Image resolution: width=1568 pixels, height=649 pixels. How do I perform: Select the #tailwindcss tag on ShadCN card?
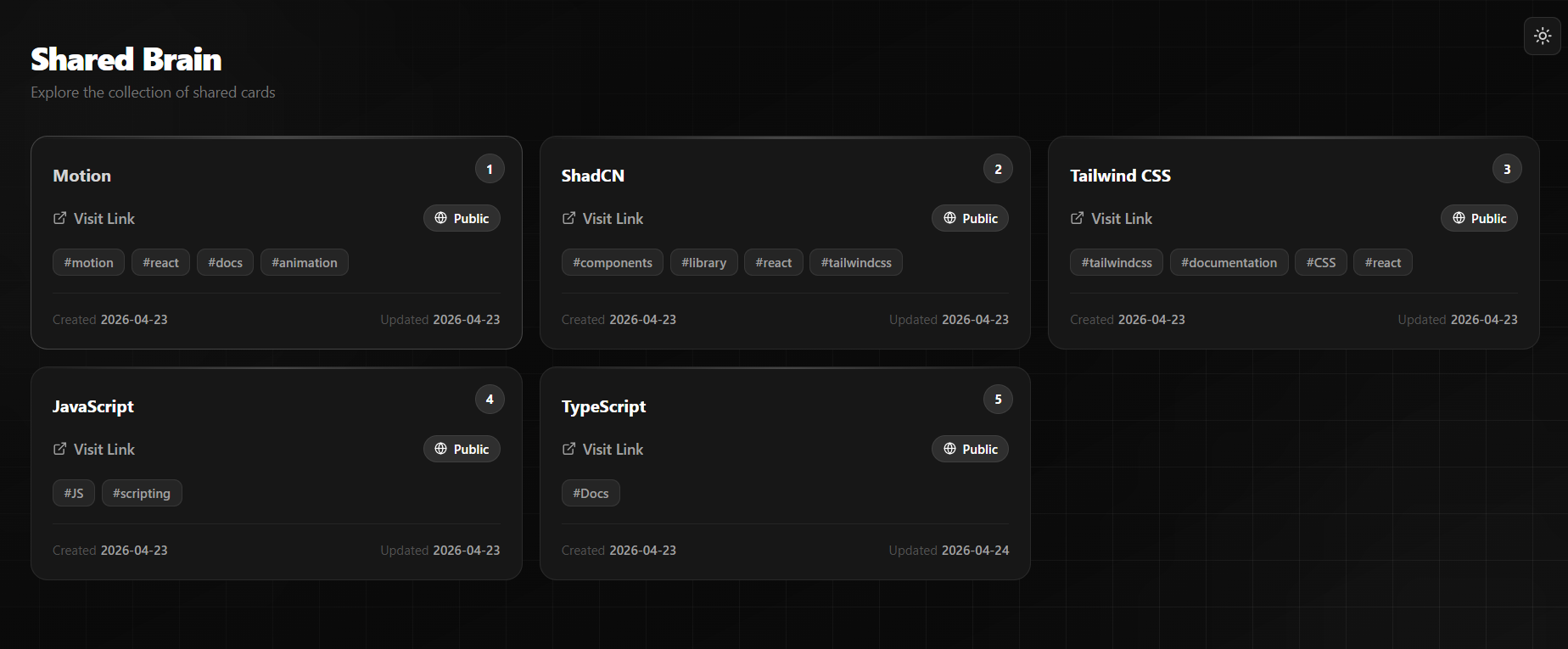tap(856, 262)
